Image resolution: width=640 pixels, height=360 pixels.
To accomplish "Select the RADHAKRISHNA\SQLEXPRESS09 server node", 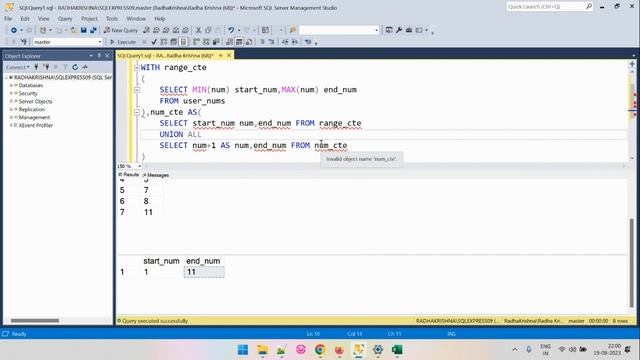I will [x=62, y=77].
